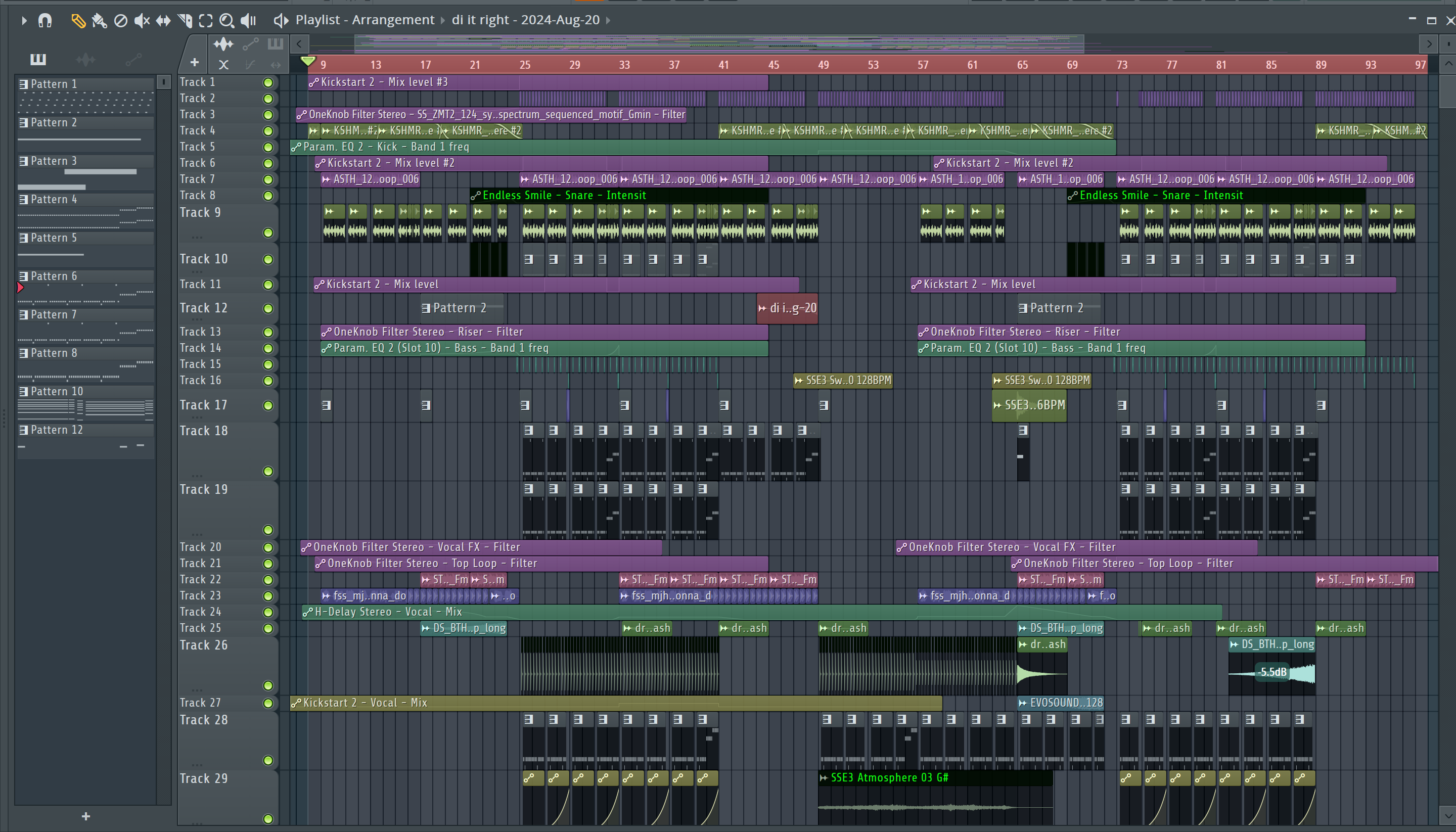The height and width of the screenshot is (832, 1456).
Task: Select the Paint brush tool
Action: point(100,21)
